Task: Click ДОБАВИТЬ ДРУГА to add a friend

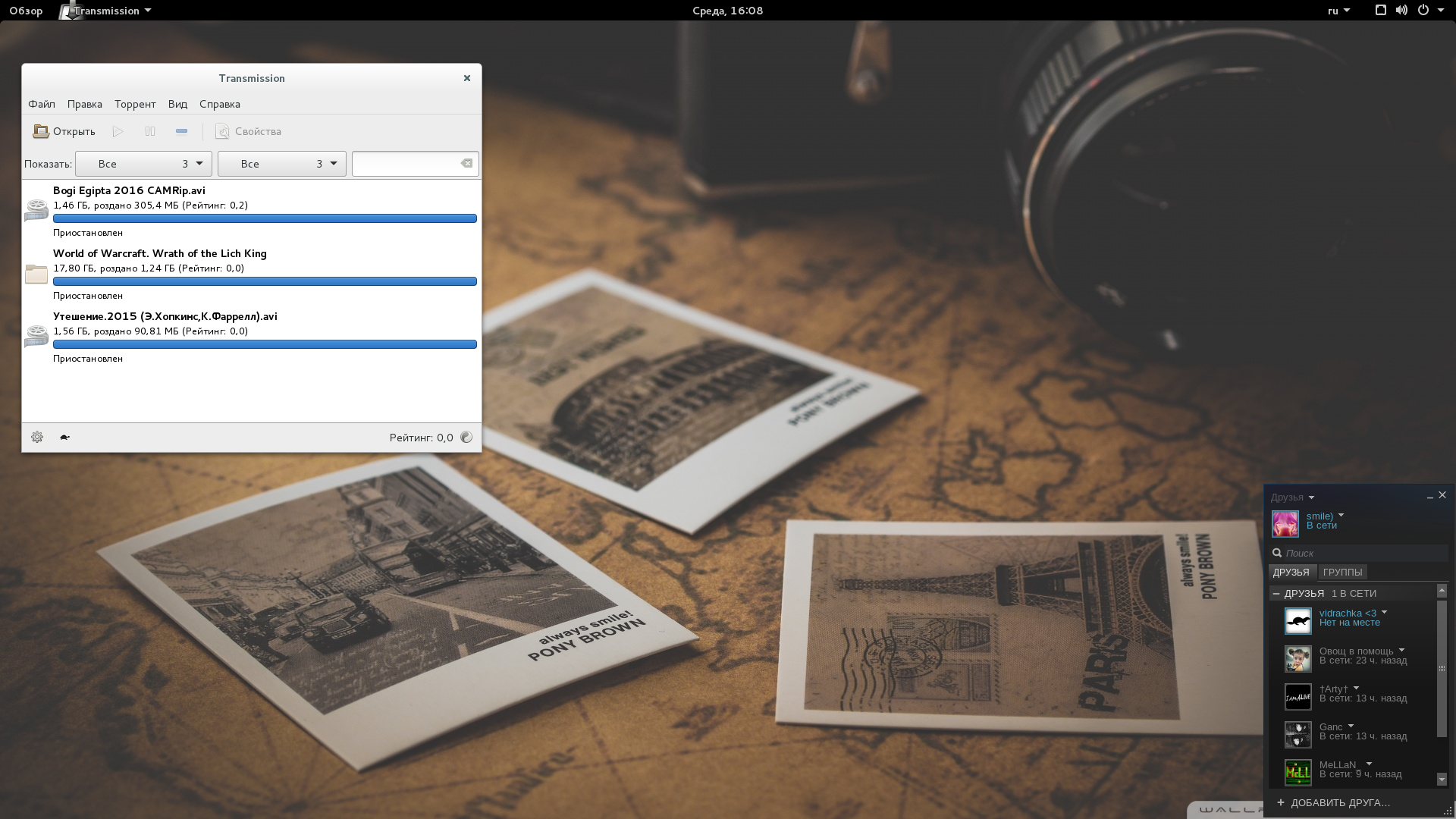Action: (1333, 802)
